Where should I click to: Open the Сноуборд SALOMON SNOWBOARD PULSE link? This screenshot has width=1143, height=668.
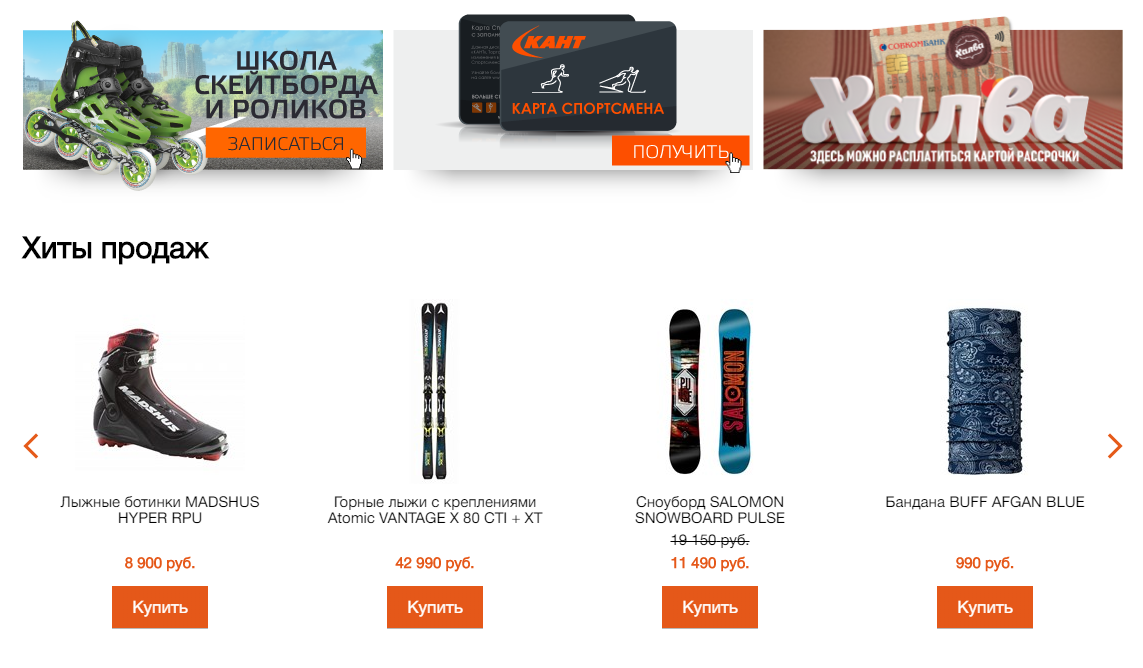[x=709, y=510]
